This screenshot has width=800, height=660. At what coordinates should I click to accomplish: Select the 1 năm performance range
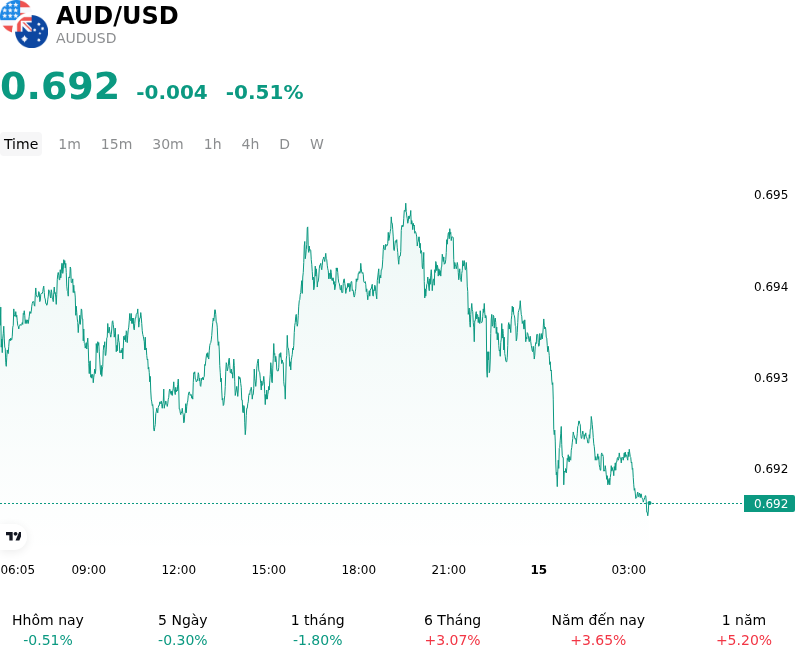[744, 630]
